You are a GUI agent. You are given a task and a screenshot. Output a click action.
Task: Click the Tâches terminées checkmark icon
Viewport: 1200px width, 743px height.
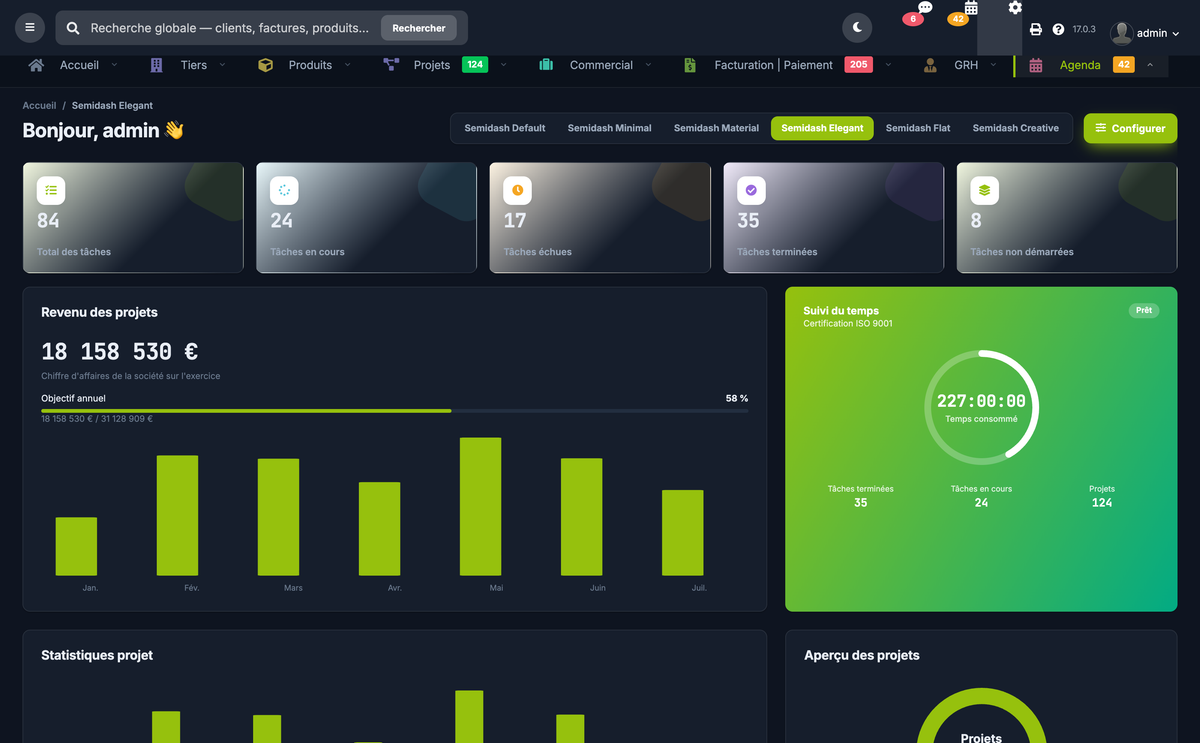coord(751,190)
